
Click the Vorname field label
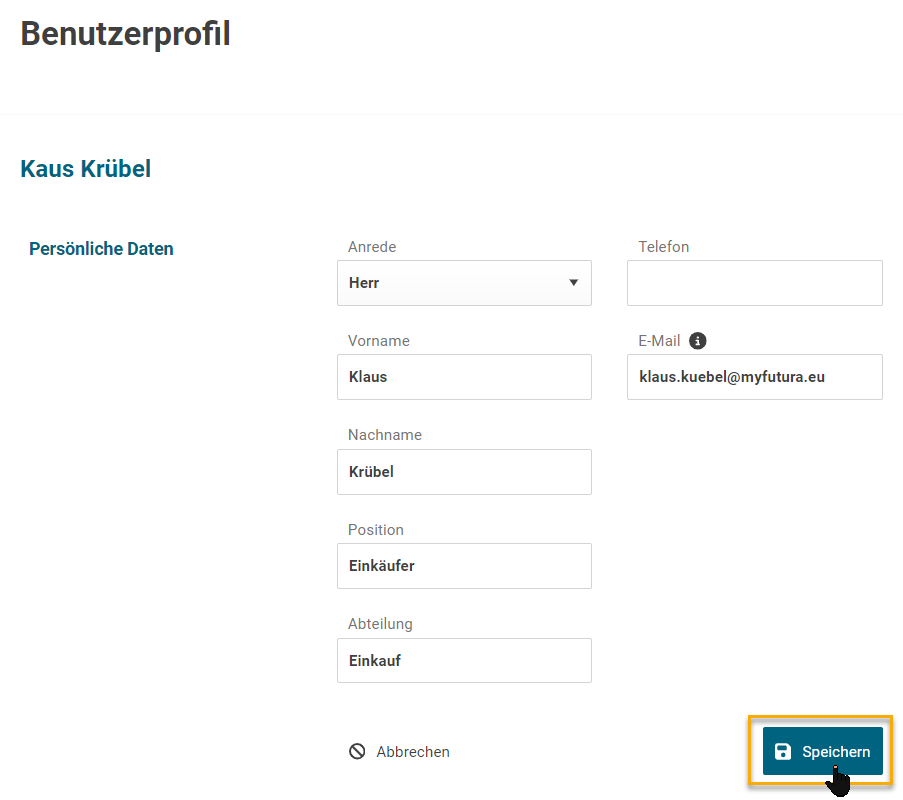coord(378,341)
